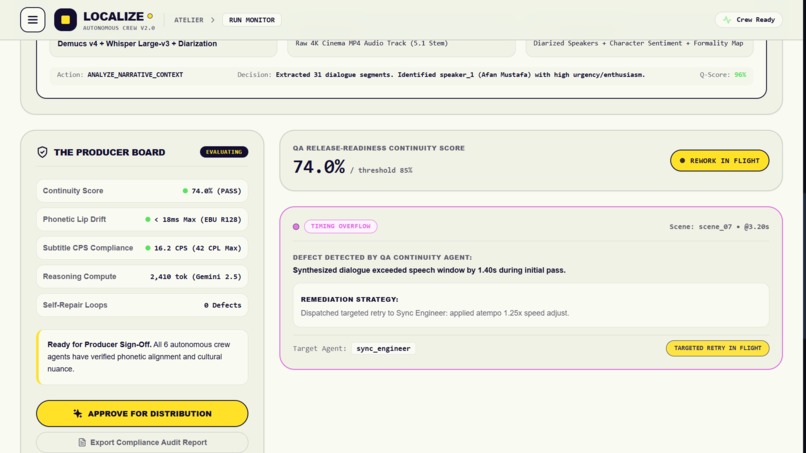Click Export Compliance Audit Report

(142, 442)
